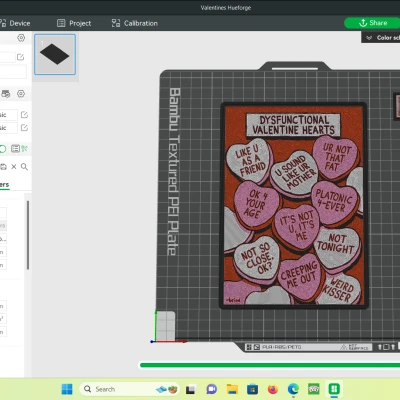400x400 pixels.
Task: Open filament settings gear icon
Action: tap(21, 94)
